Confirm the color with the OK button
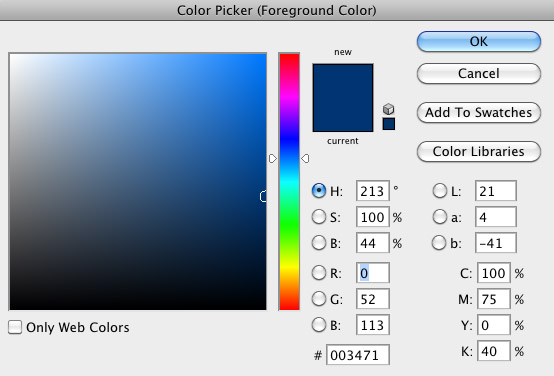The image size is (554, 376). [479, 41]
